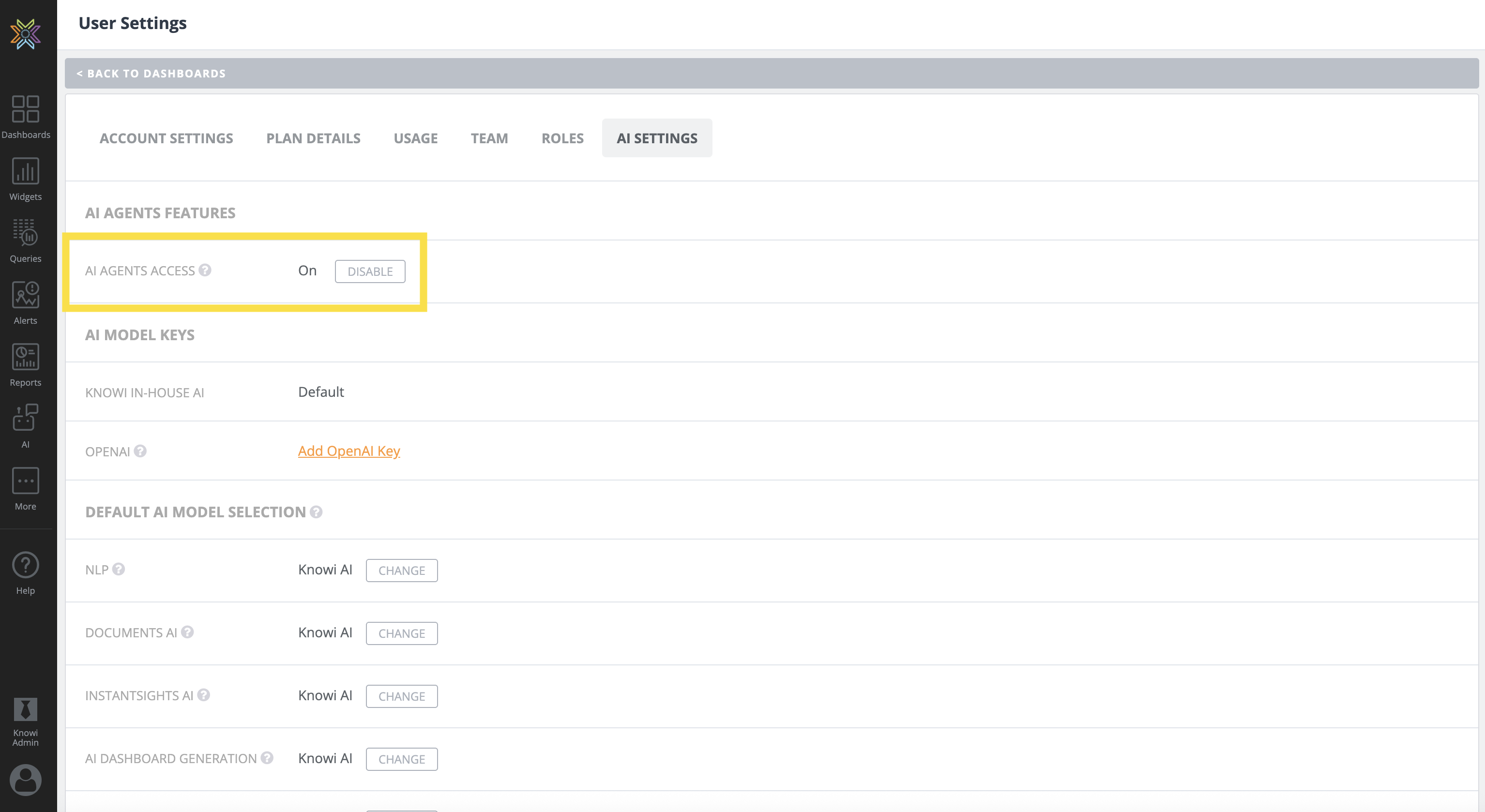Go to Widgets in sidebar
Viewport: 1485px width, 812px height.
click(25, 179)
